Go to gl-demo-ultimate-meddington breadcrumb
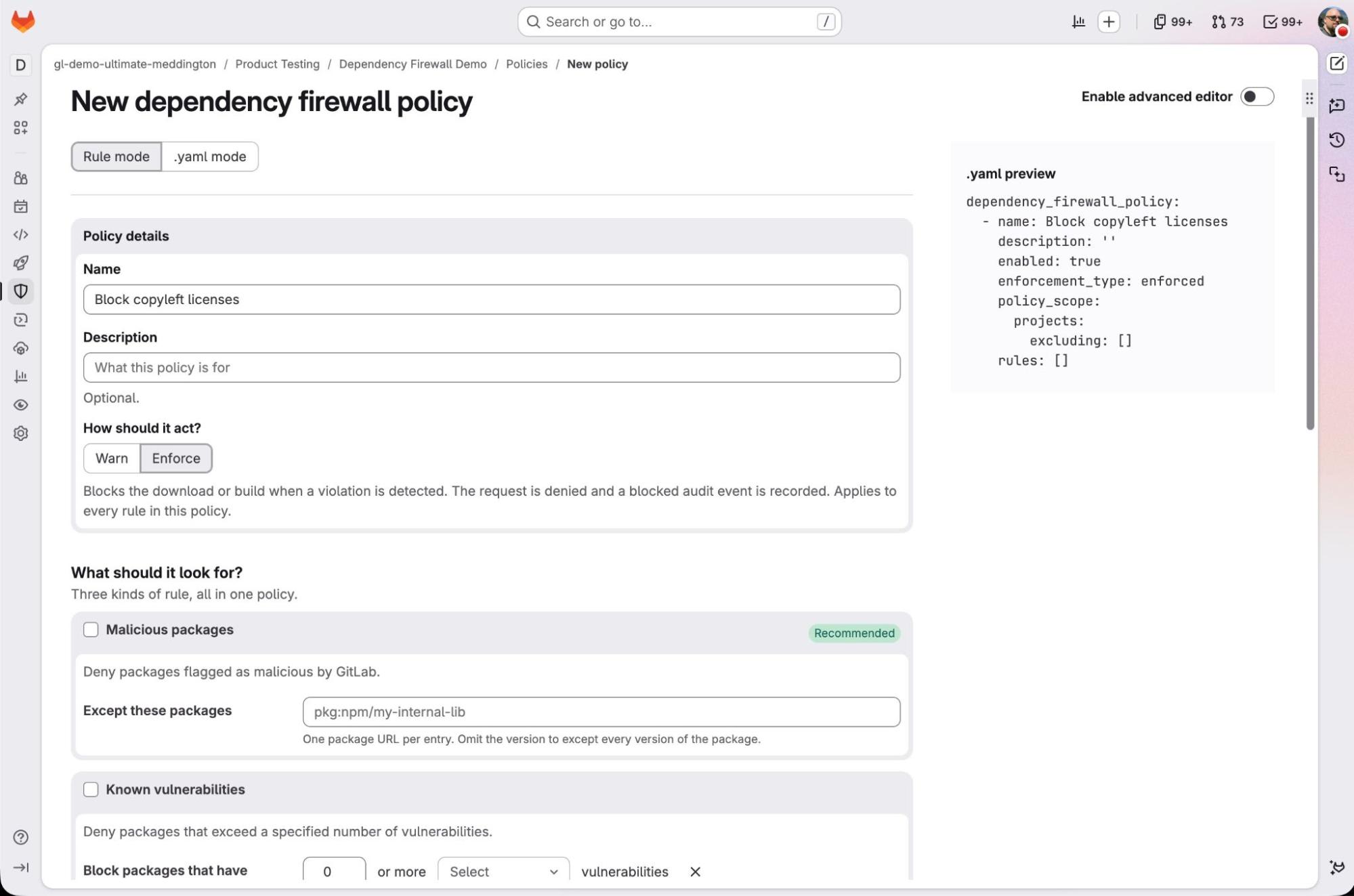 (135, 64)
